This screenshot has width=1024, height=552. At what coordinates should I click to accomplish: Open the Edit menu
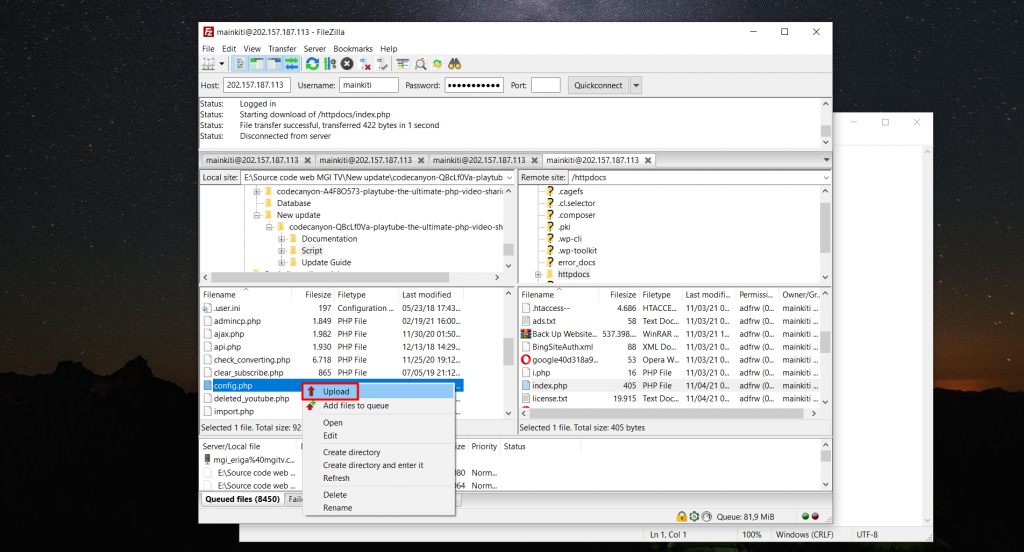[229, 49]
